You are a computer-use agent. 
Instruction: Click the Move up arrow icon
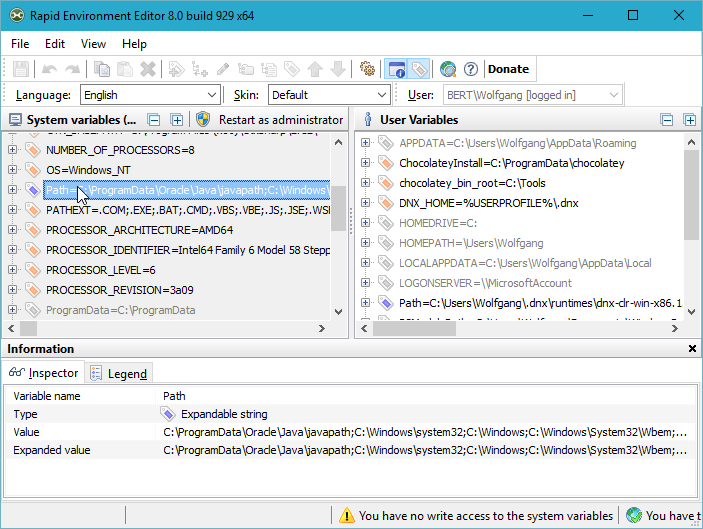coord(315,69)
